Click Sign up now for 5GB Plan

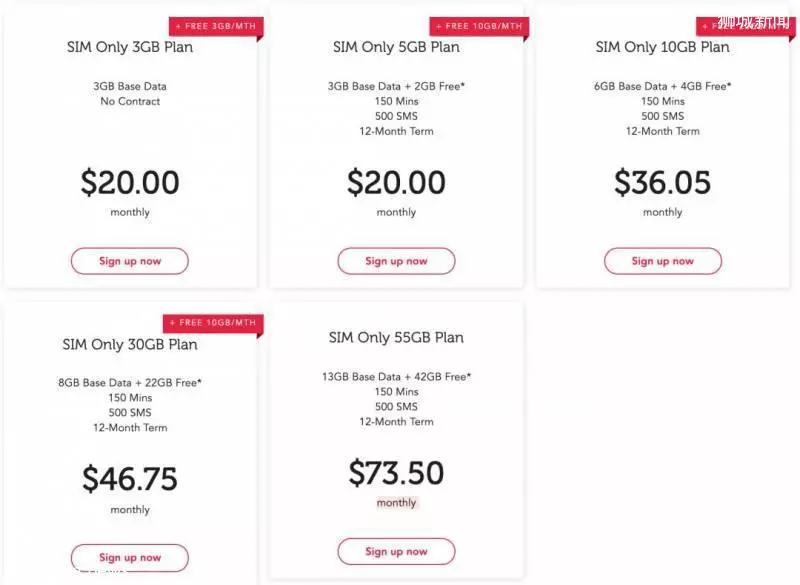396,261
